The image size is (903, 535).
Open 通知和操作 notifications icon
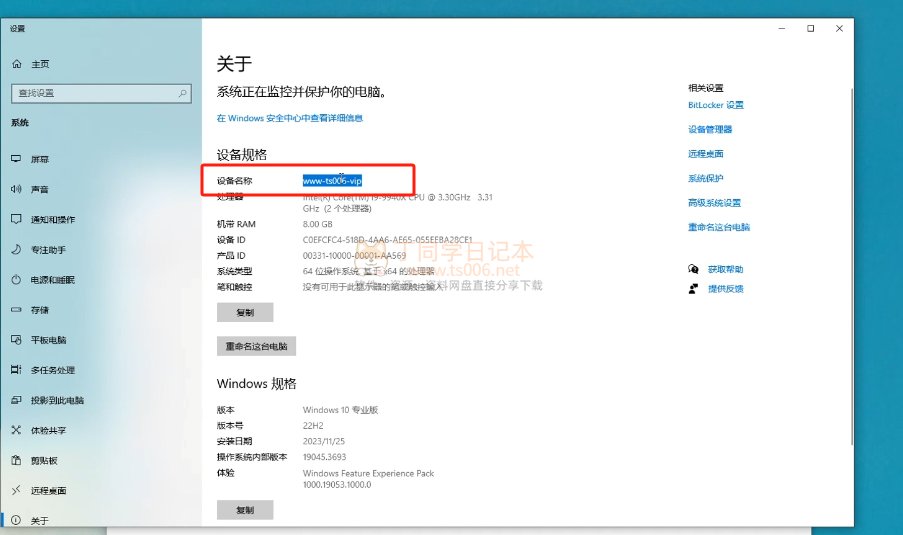pyautogui.click(x=16, y=219)
